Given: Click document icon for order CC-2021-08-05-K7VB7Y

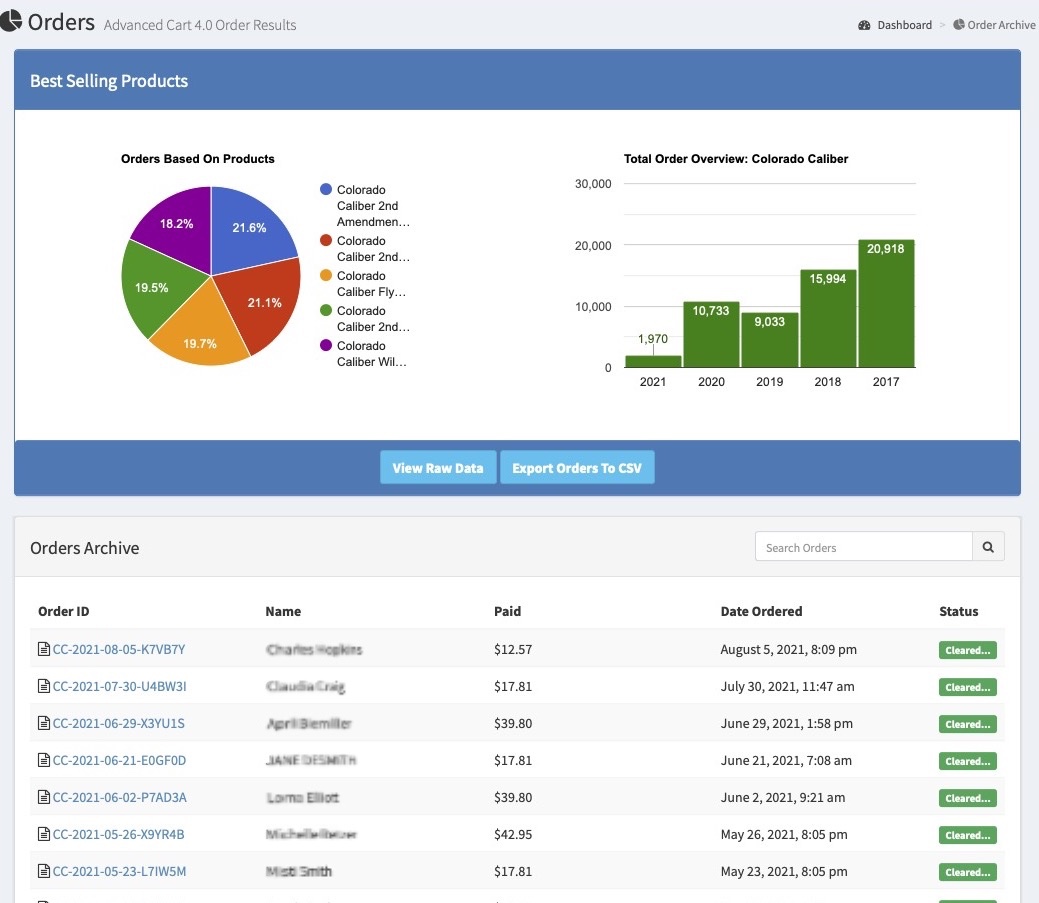Looking at the screenshot, I should point(44,649).
